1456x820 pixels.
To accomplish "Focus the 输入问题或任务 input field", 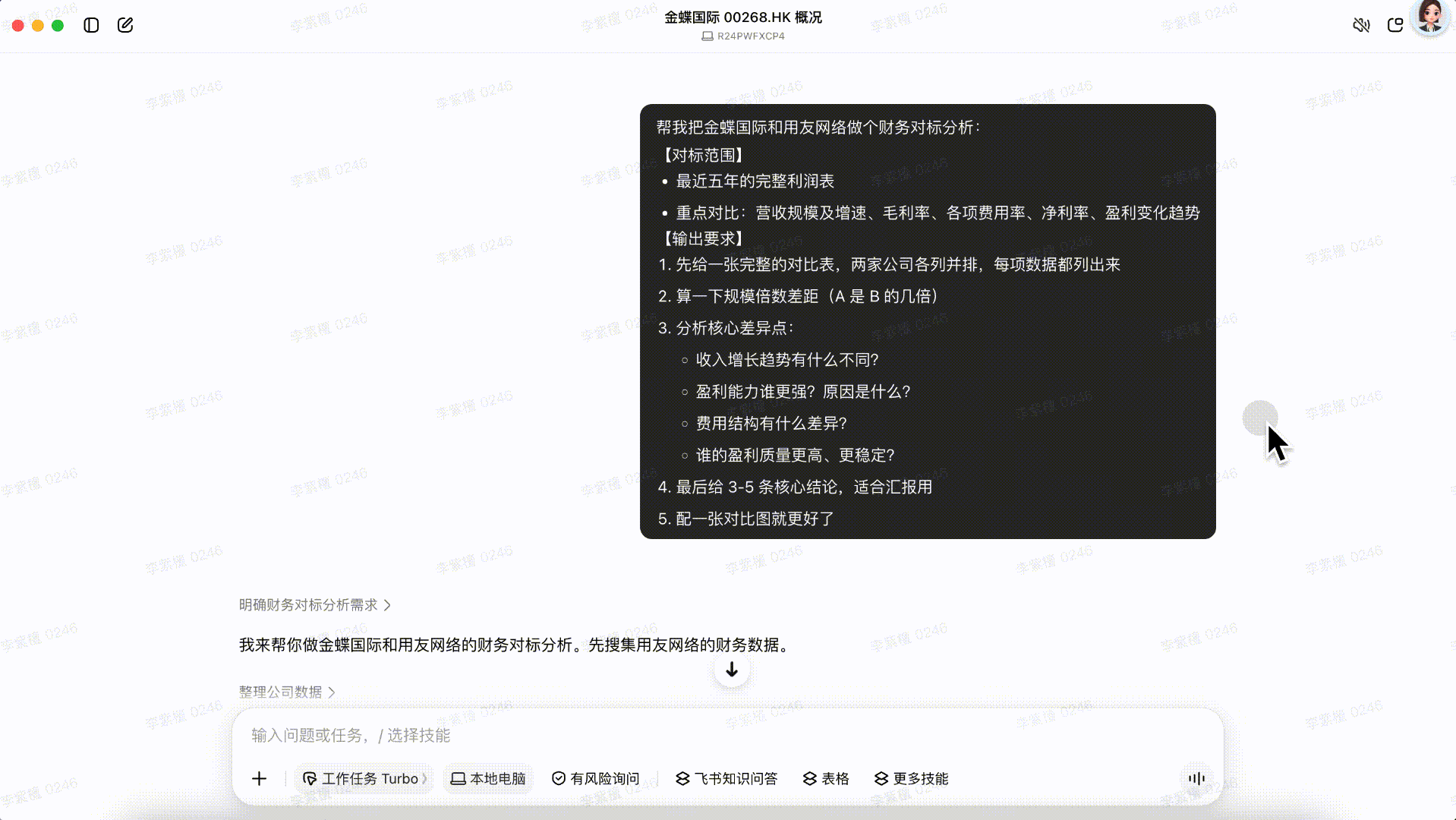I will 727,735.
